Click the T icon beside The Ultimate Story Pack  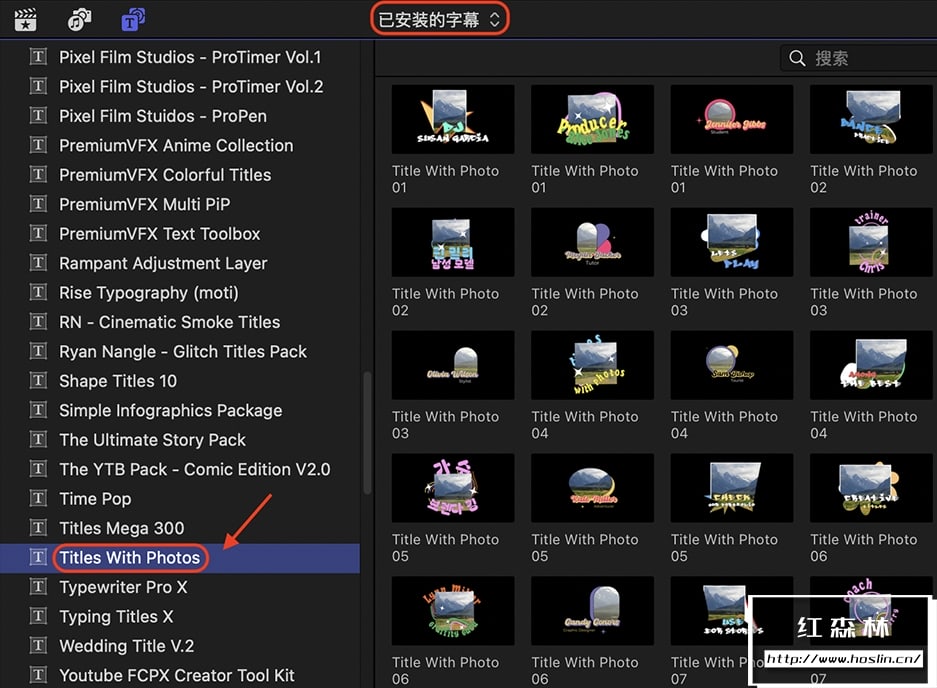click(38, 439)
